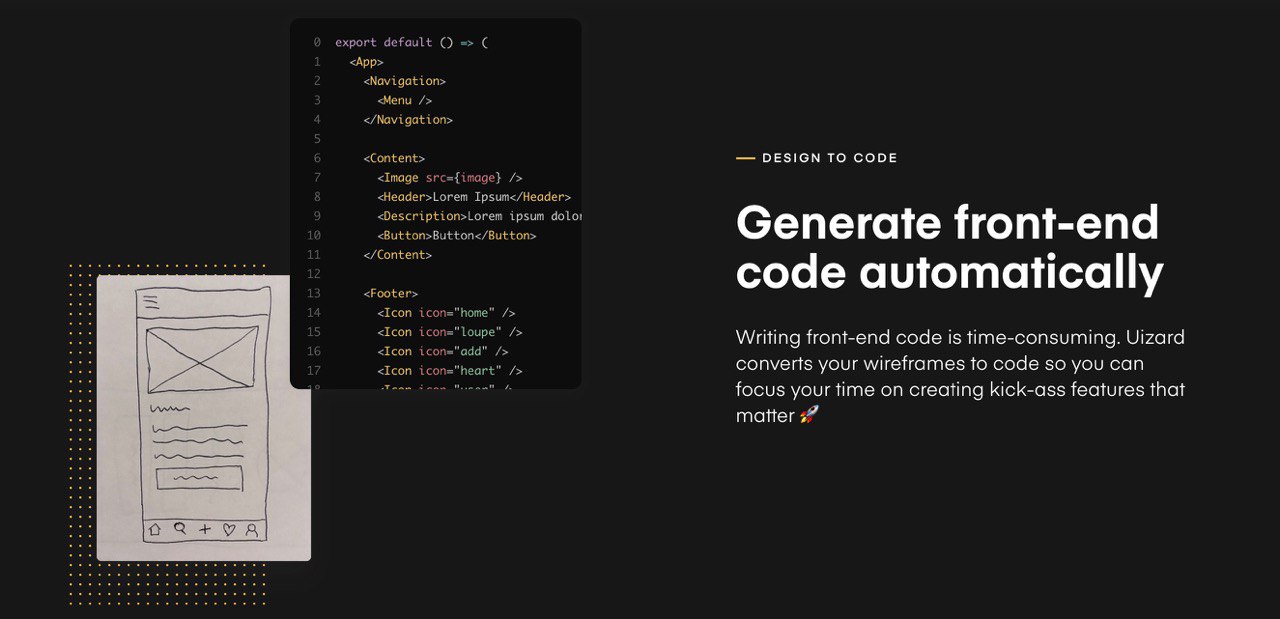Click the Icon icon="loupe" code line

point(450,332)
